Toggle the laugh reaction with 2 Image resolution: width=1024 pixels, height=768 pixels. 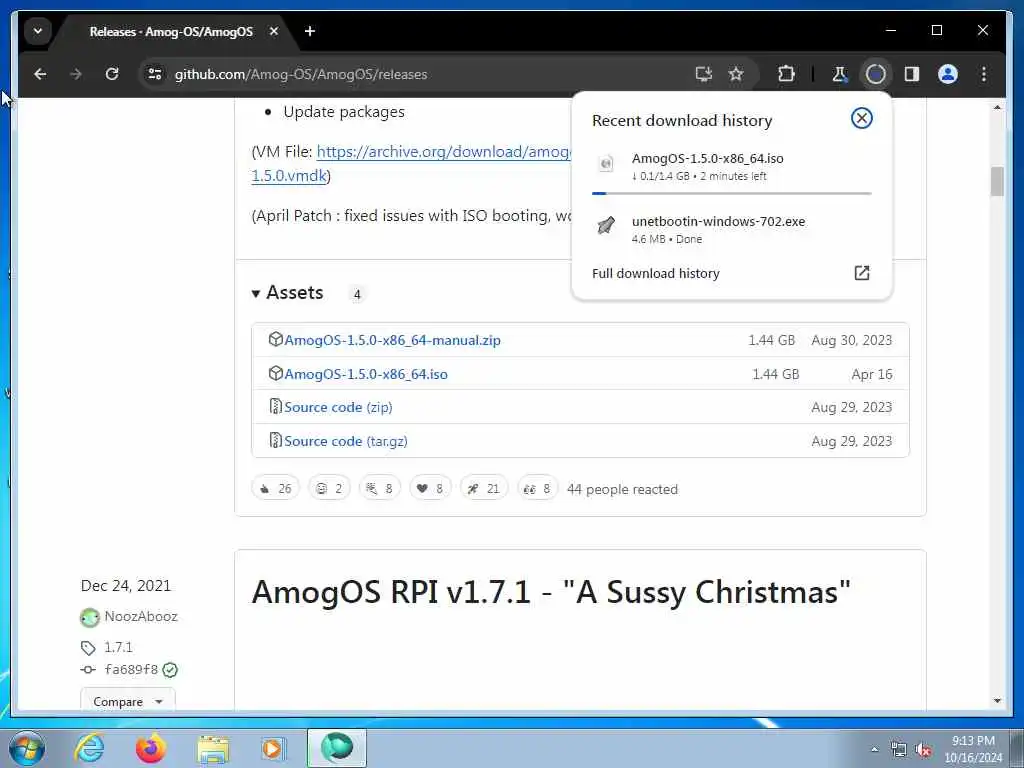point(329,488)
